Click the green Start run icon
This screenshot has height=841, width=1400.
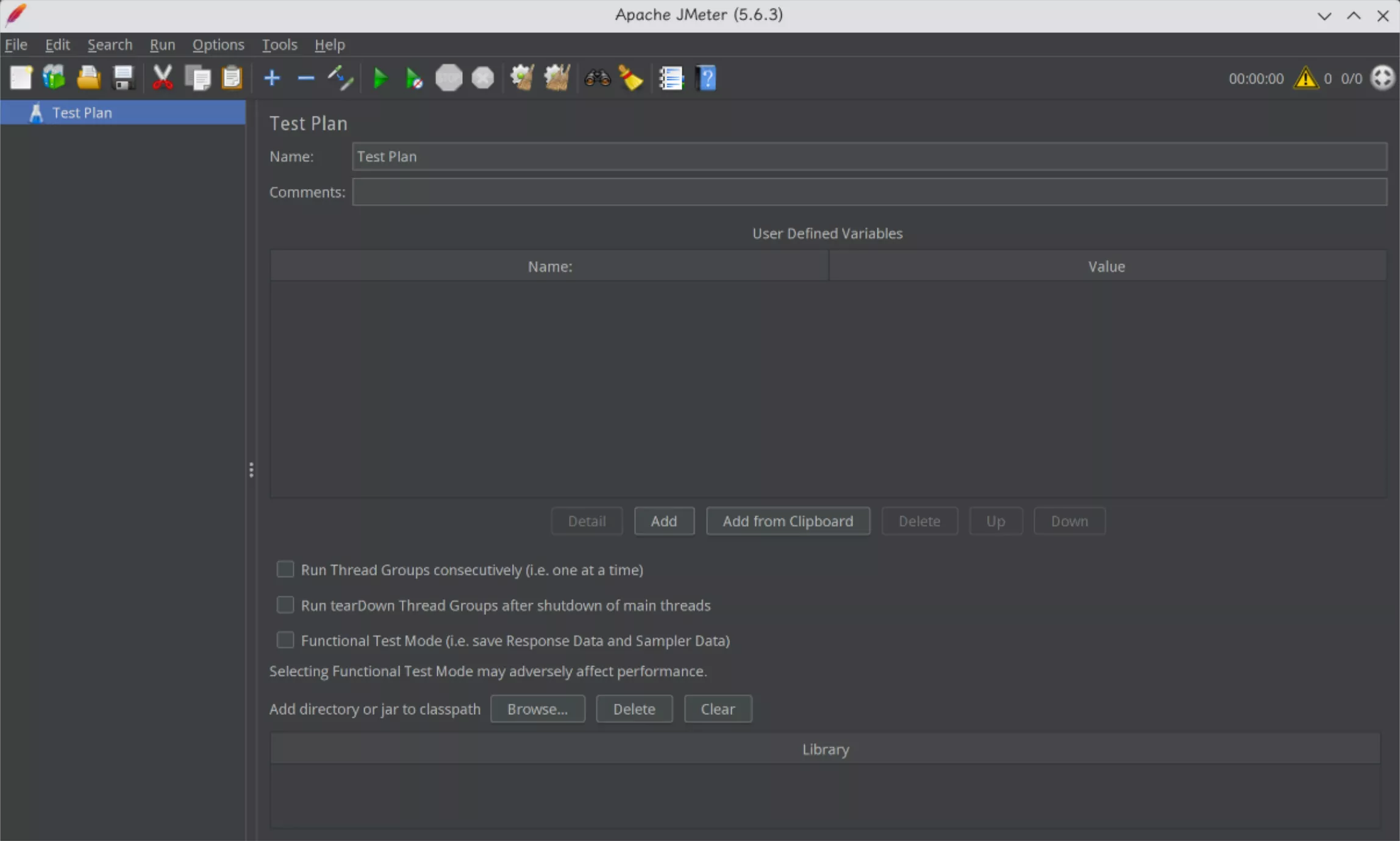click(380, 78)
